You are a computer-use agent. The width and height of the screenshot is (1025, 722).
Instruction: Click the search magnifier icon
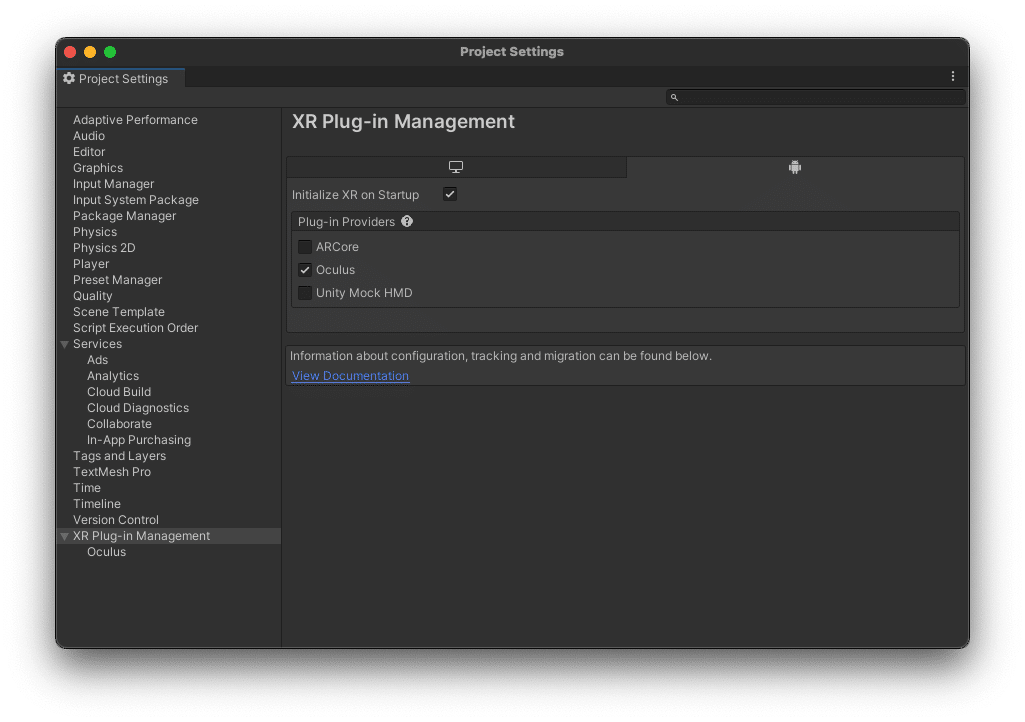674,98
